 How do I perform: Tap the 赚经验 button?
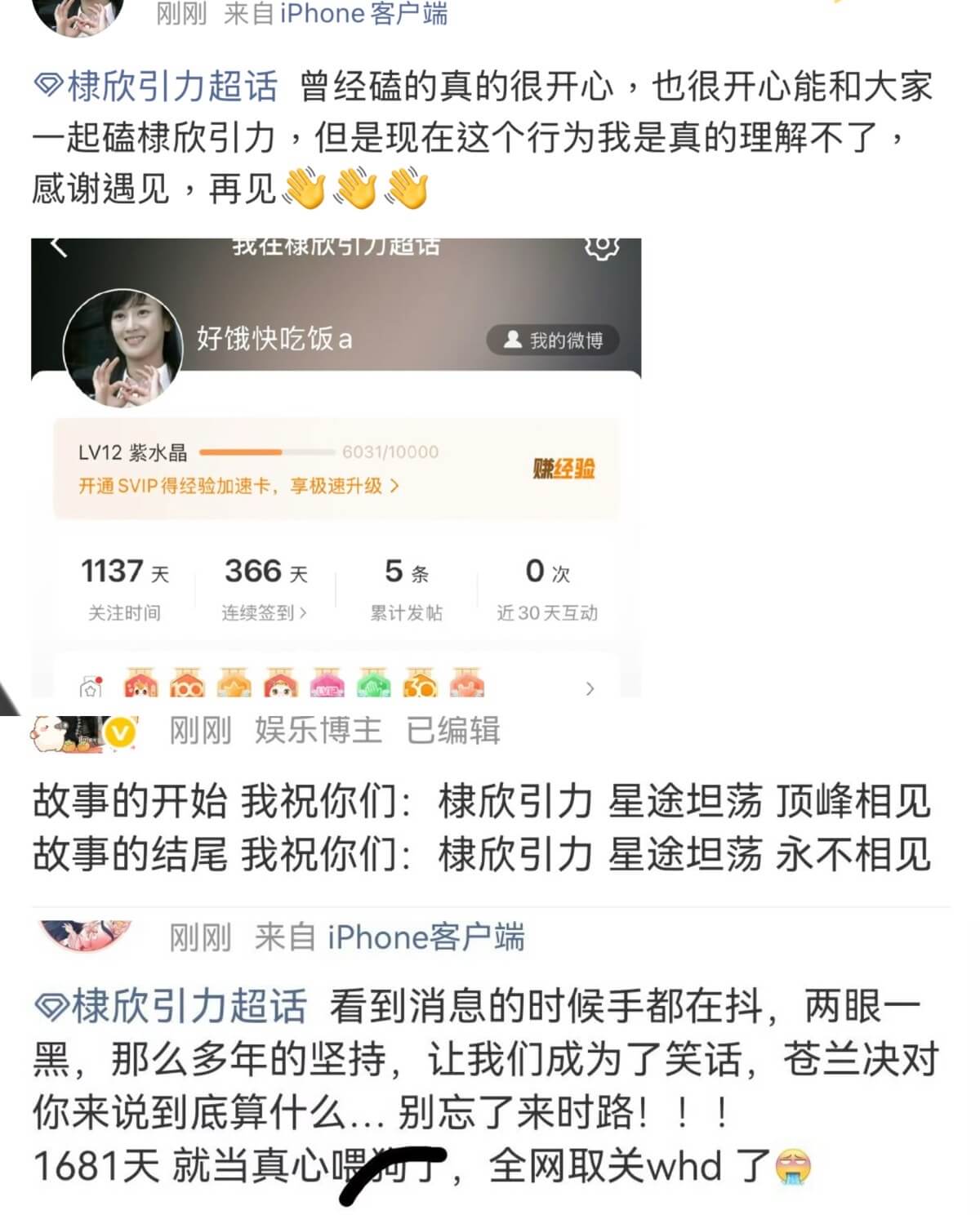coord(563,469)
